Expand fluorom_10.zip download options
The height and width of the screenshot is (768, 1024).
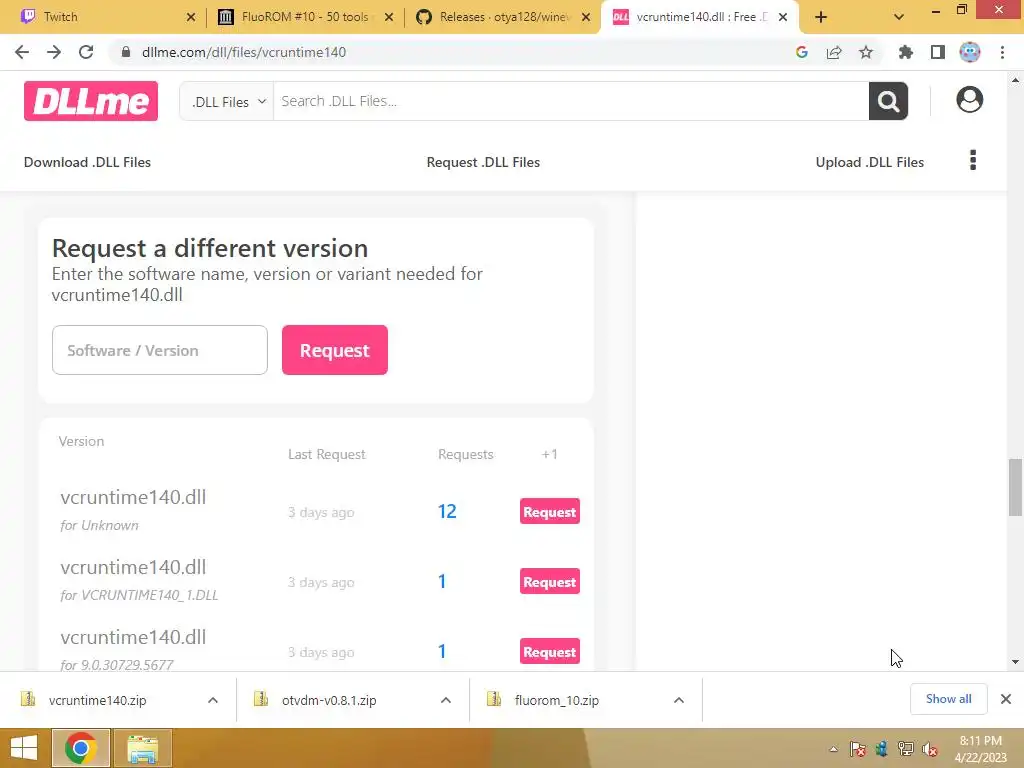tap(679, 700)
